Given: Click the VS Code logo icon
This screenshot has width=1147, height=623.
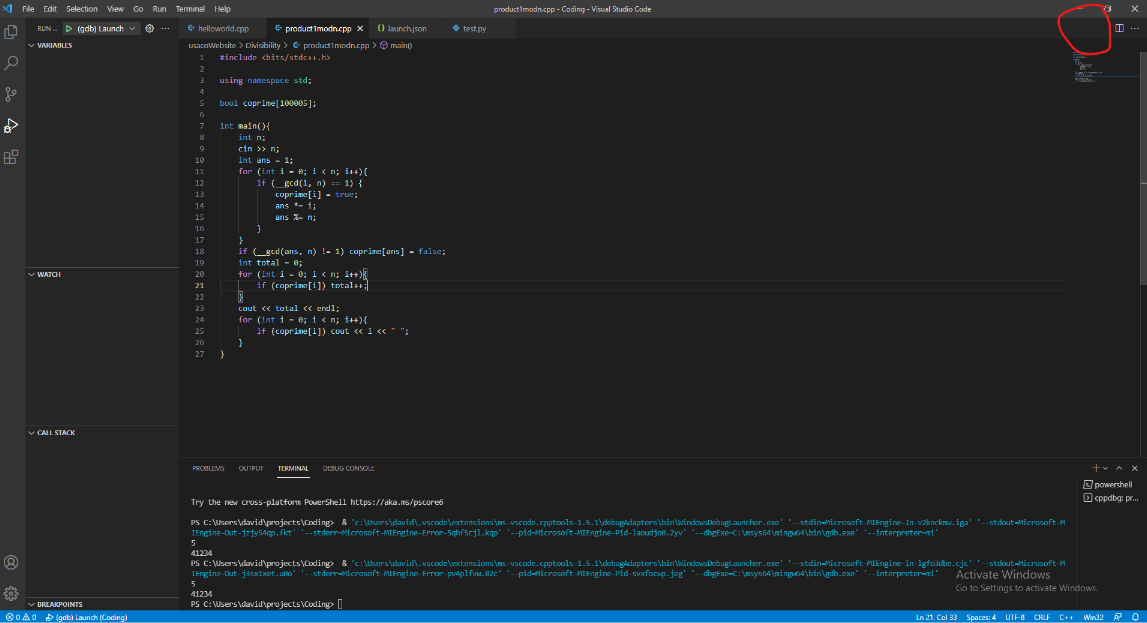Looking at the screenshot, I should 7,9.
